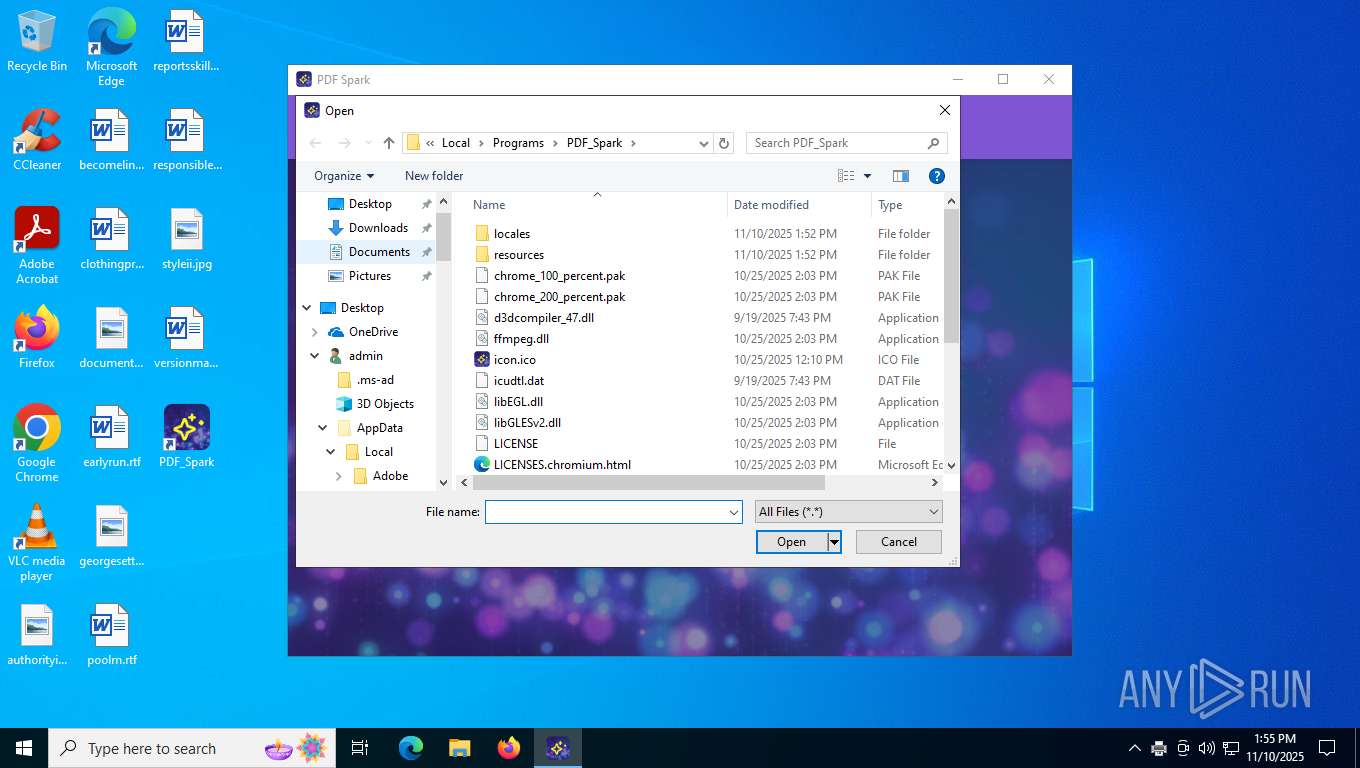
Task: Select the Microsoft Edge desktop shortcut
Action: pos(111,47)
